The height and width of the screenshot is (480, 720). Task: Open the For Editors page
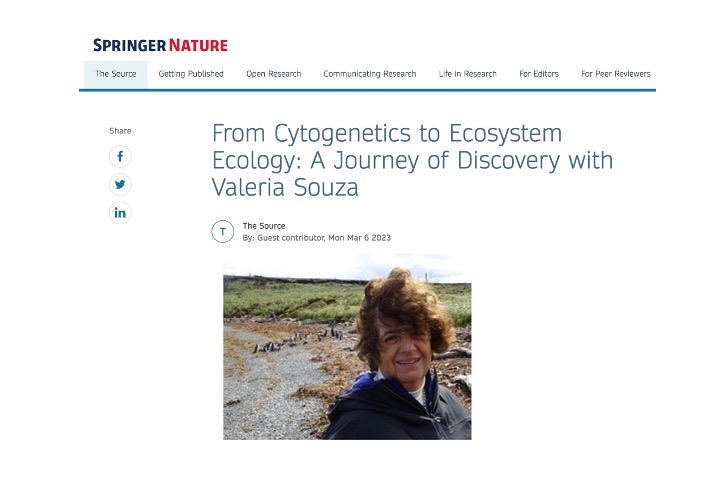(539, 74)
